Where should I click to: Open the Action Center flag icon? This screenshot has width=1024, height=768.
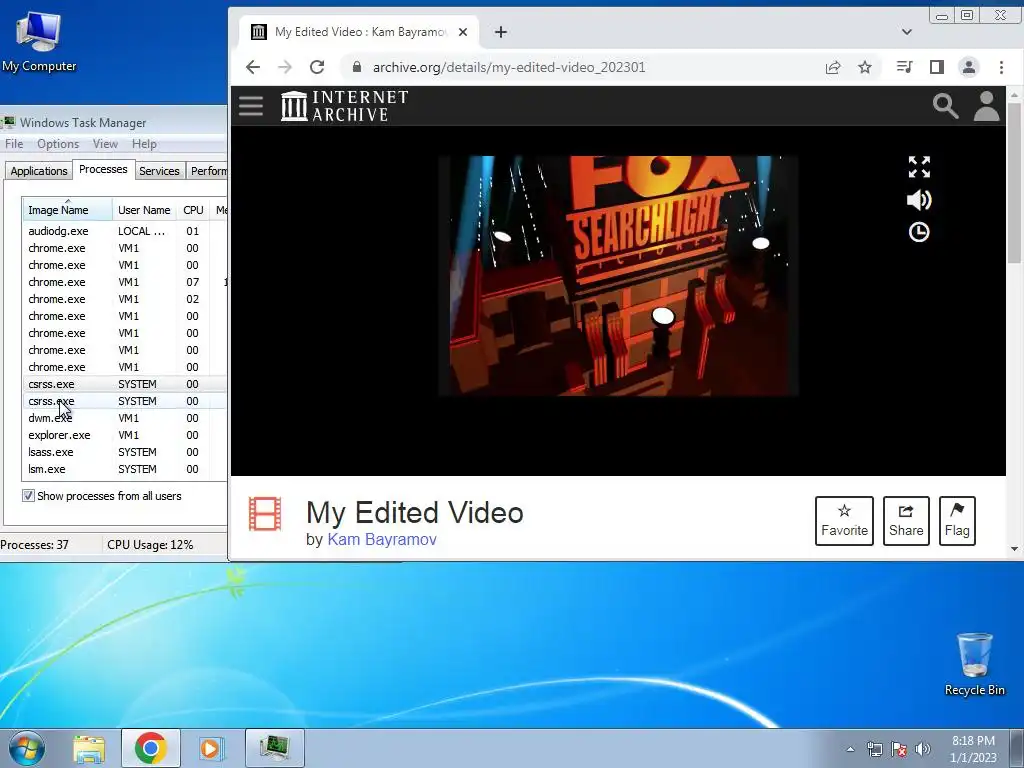(x=899, y=749)
